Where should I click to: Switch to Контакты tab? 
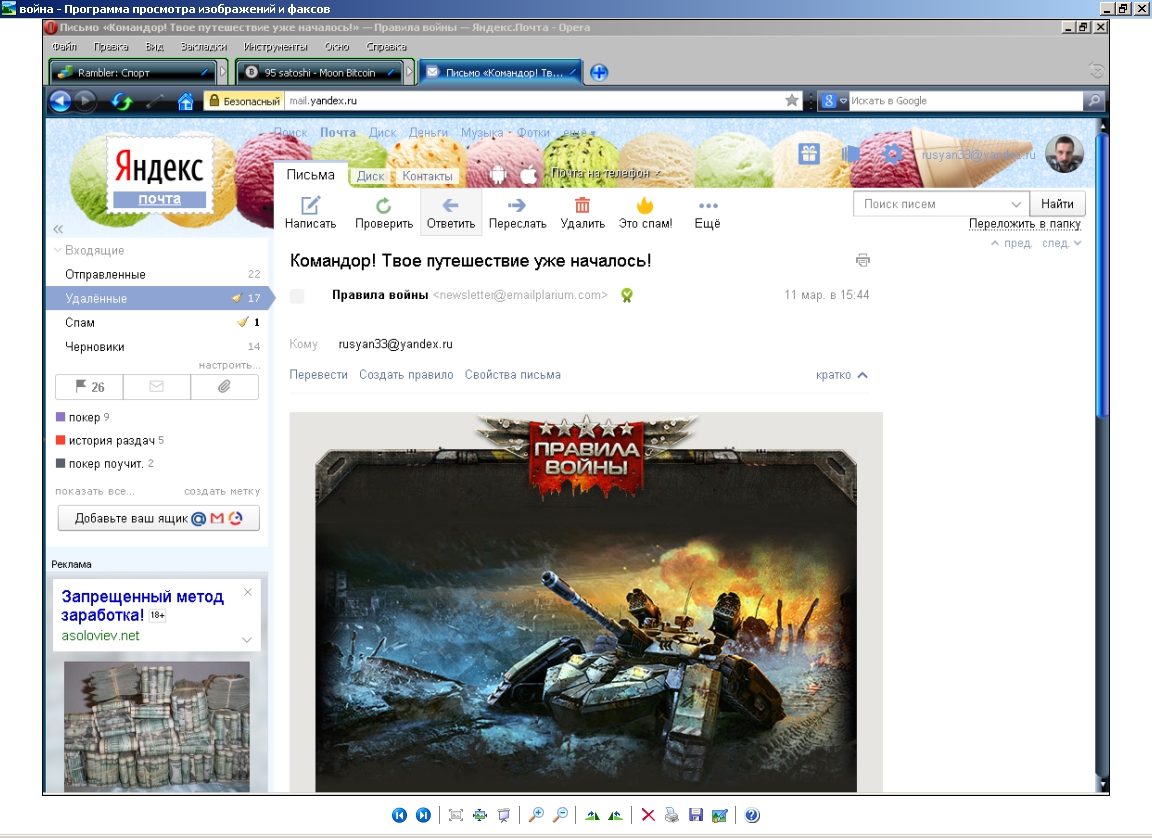[427, 176]
